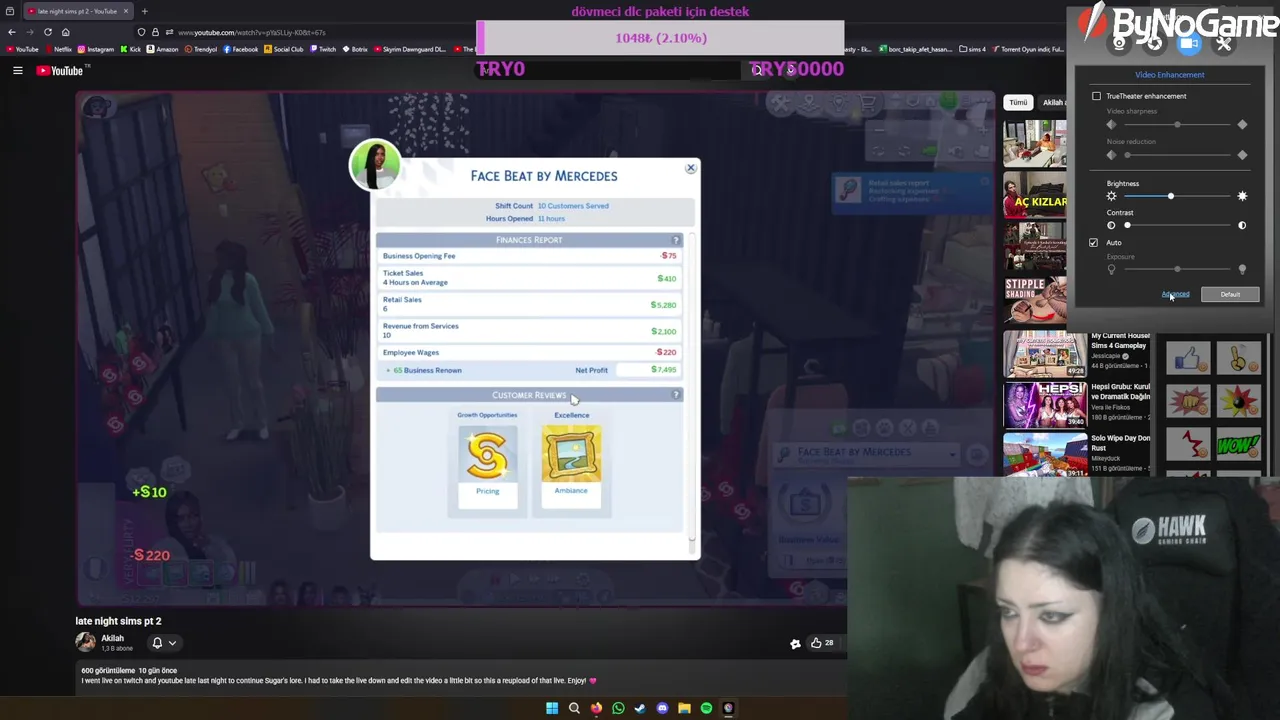
Task: Reload the page with the refresh icon
Action: [x=47, y=32]
